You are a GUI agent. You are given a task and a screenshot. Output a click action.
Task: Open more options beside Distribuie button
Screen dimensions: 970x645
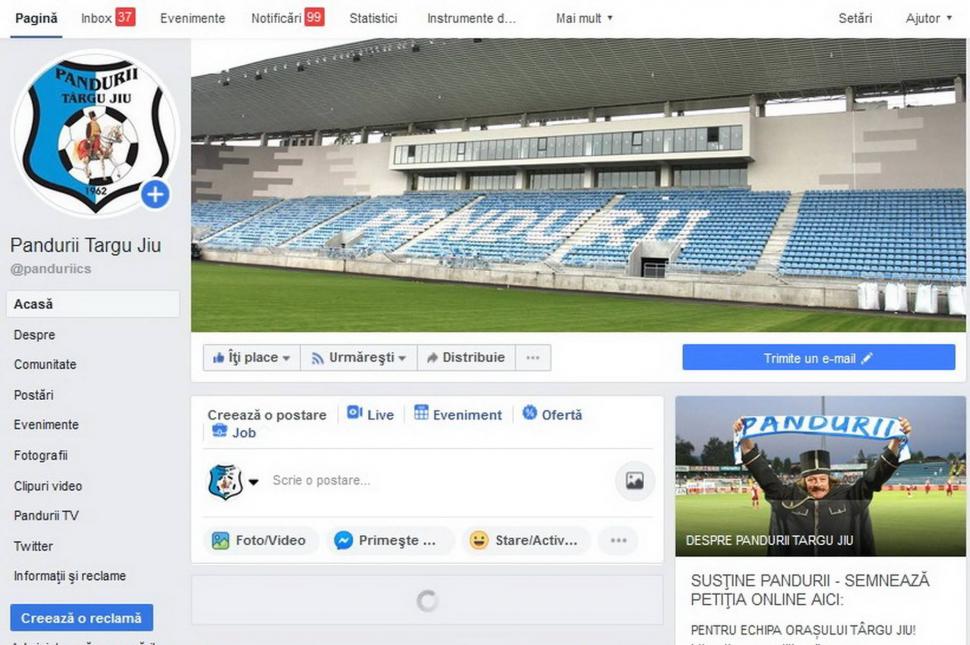(x=533, y=357)
